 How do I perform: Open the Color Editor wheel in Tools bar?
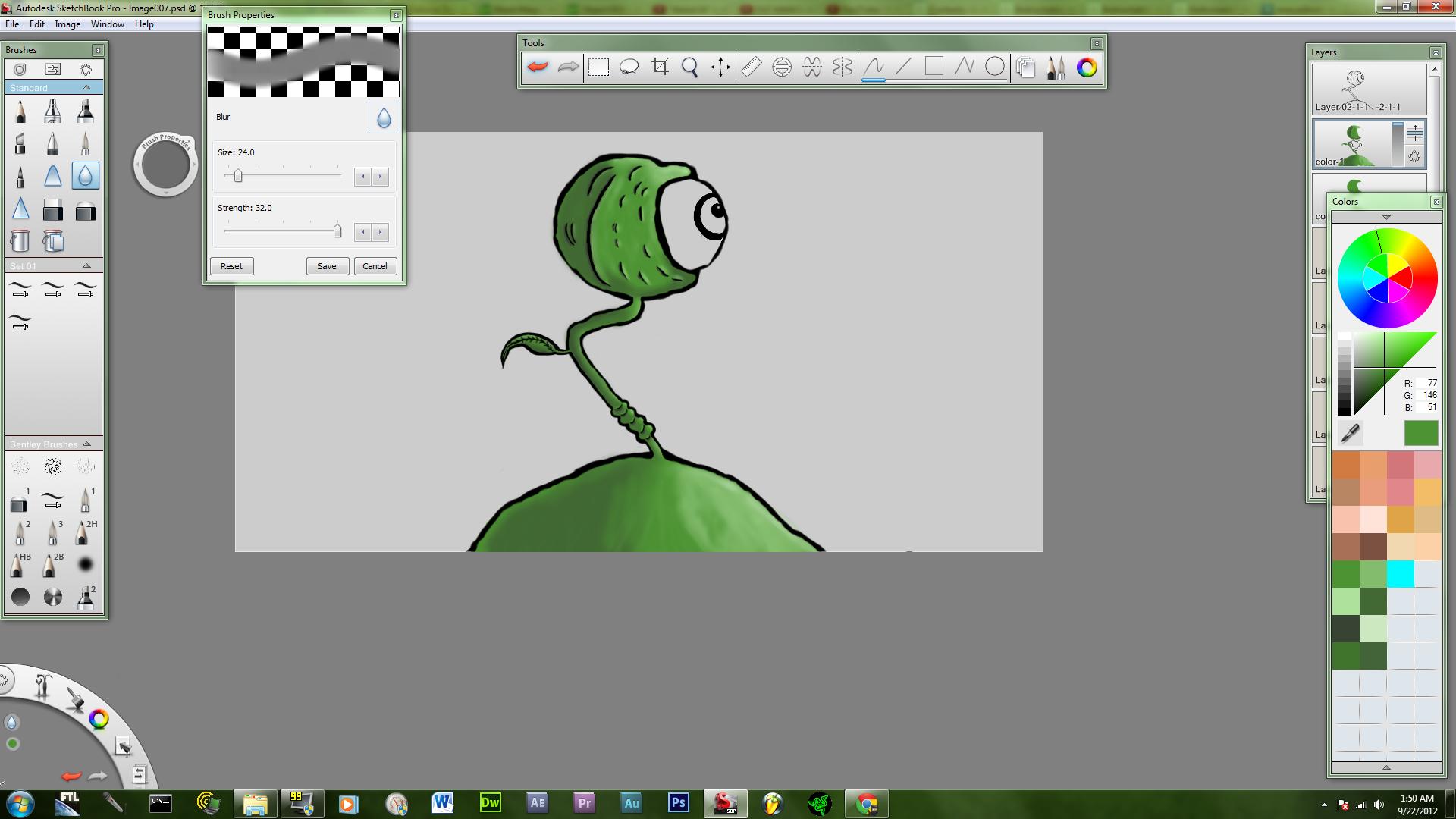pos(1087,67)
